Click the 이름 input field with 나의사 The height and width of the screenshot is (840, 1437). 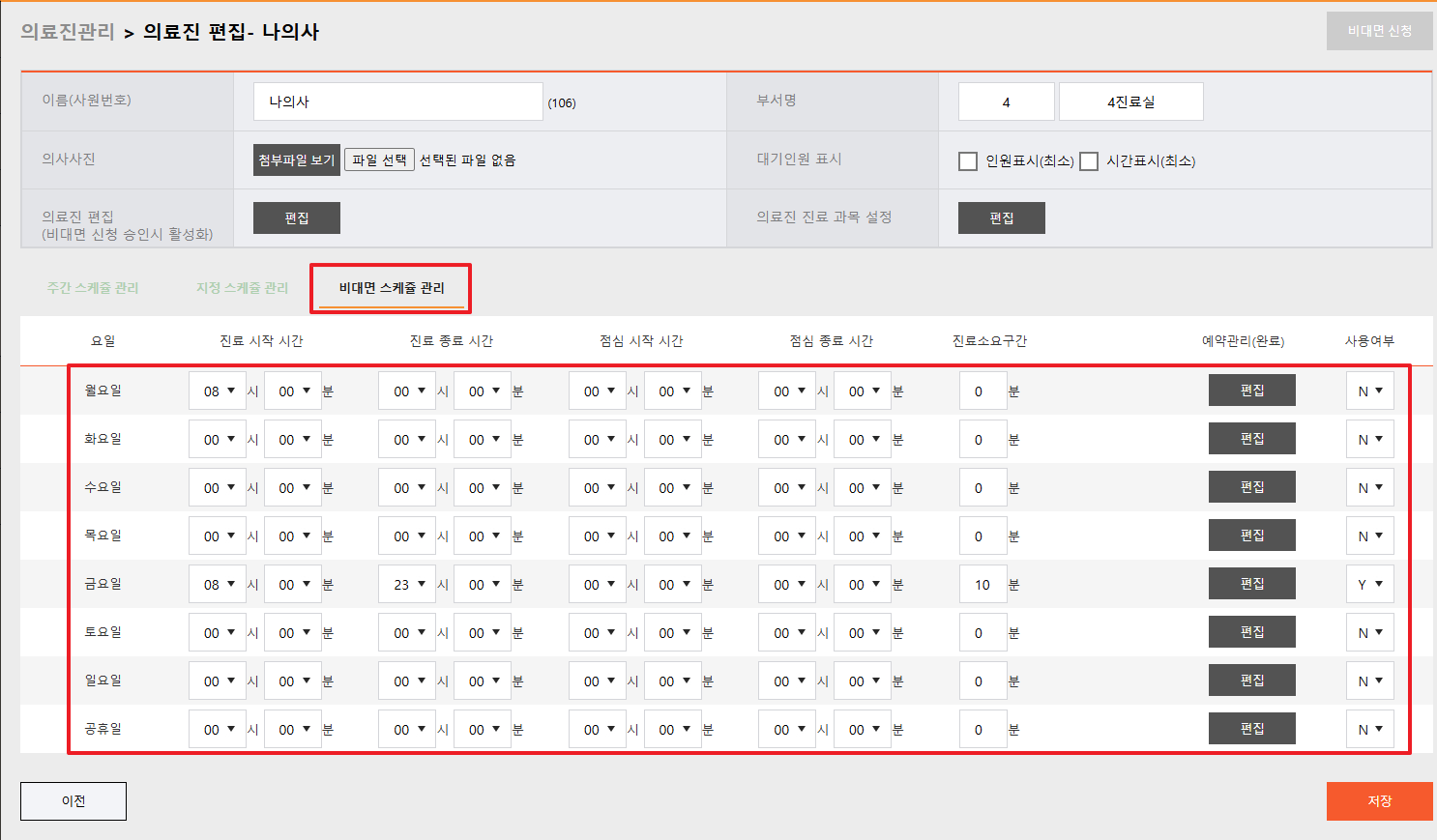click(397, 101)
